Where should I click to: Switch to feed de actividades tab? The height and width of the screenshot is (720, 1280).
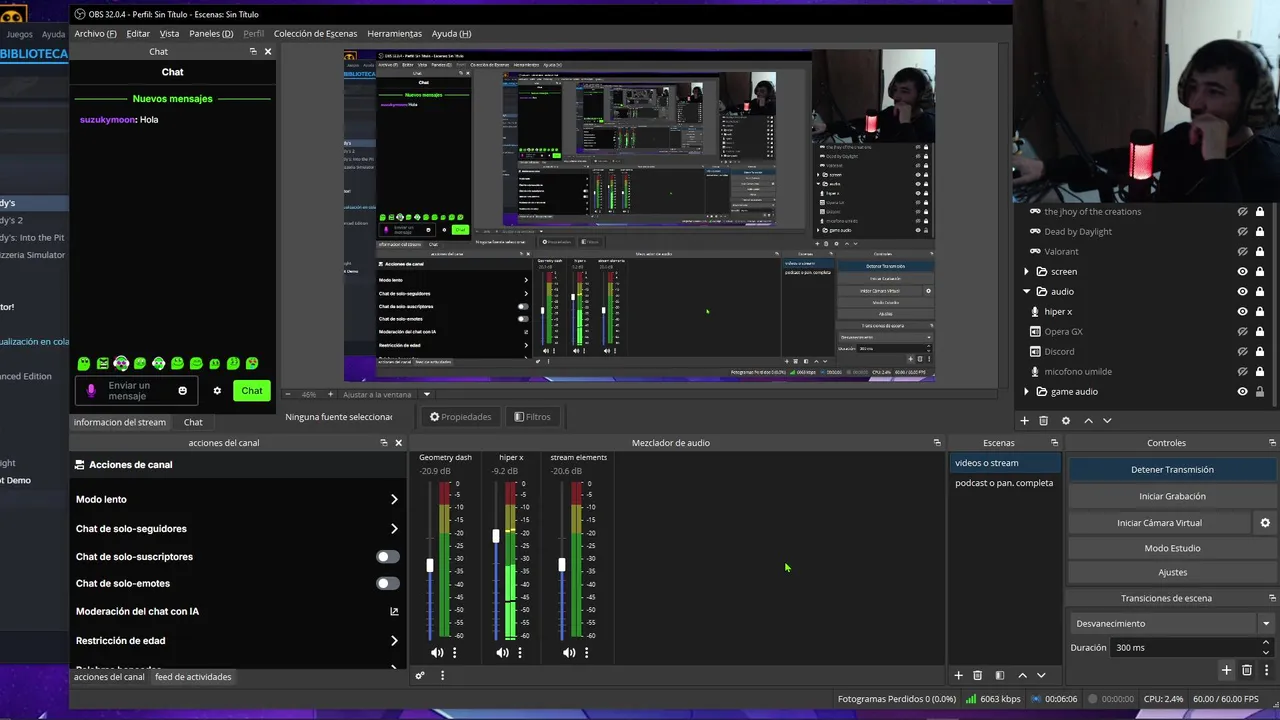click(x=193, y=677)
